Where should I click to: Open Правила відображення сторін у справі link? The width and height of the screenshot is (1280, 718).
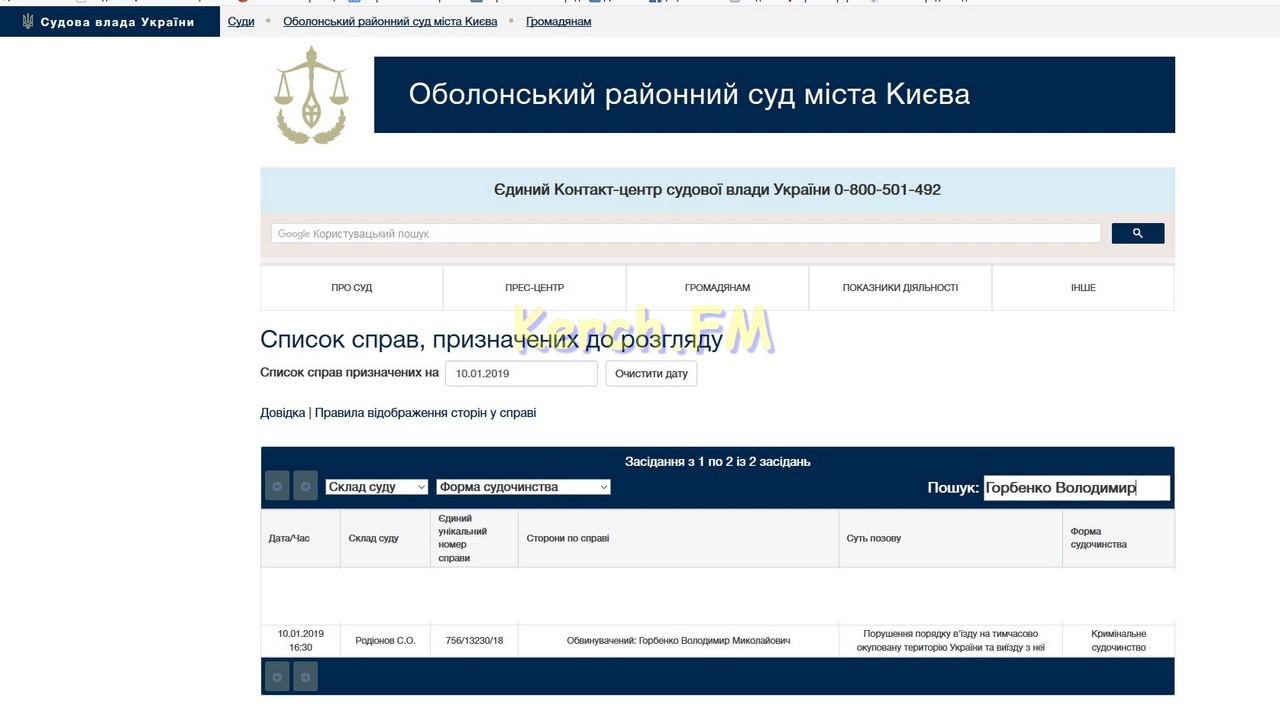[x=425, y=413]
